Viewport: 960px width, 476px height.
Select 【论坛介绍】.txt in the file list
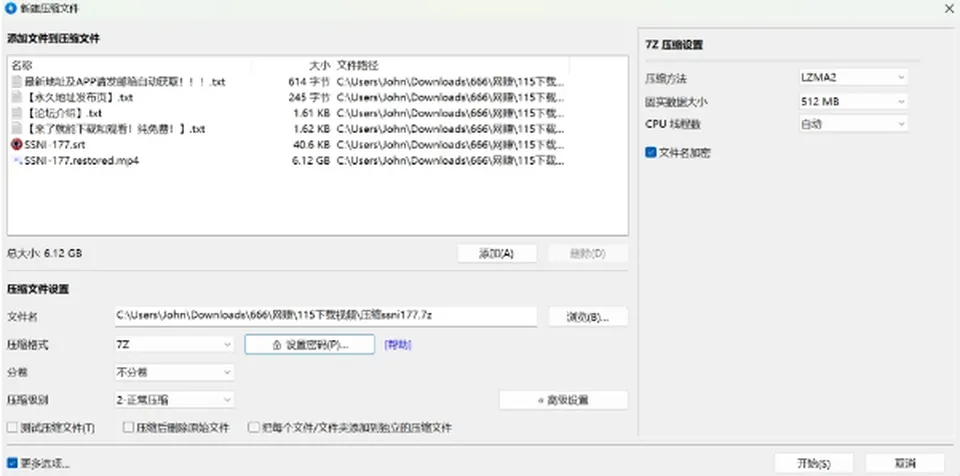[64, 113]
